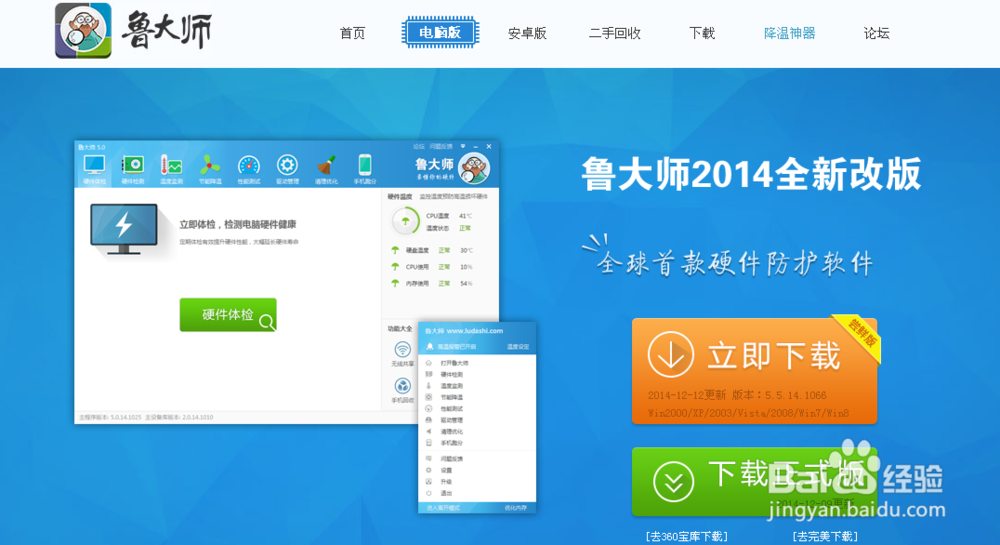Click the 鲁大师 logo in the site header
Screen dimensions: 1000x545
coord(133,31)
